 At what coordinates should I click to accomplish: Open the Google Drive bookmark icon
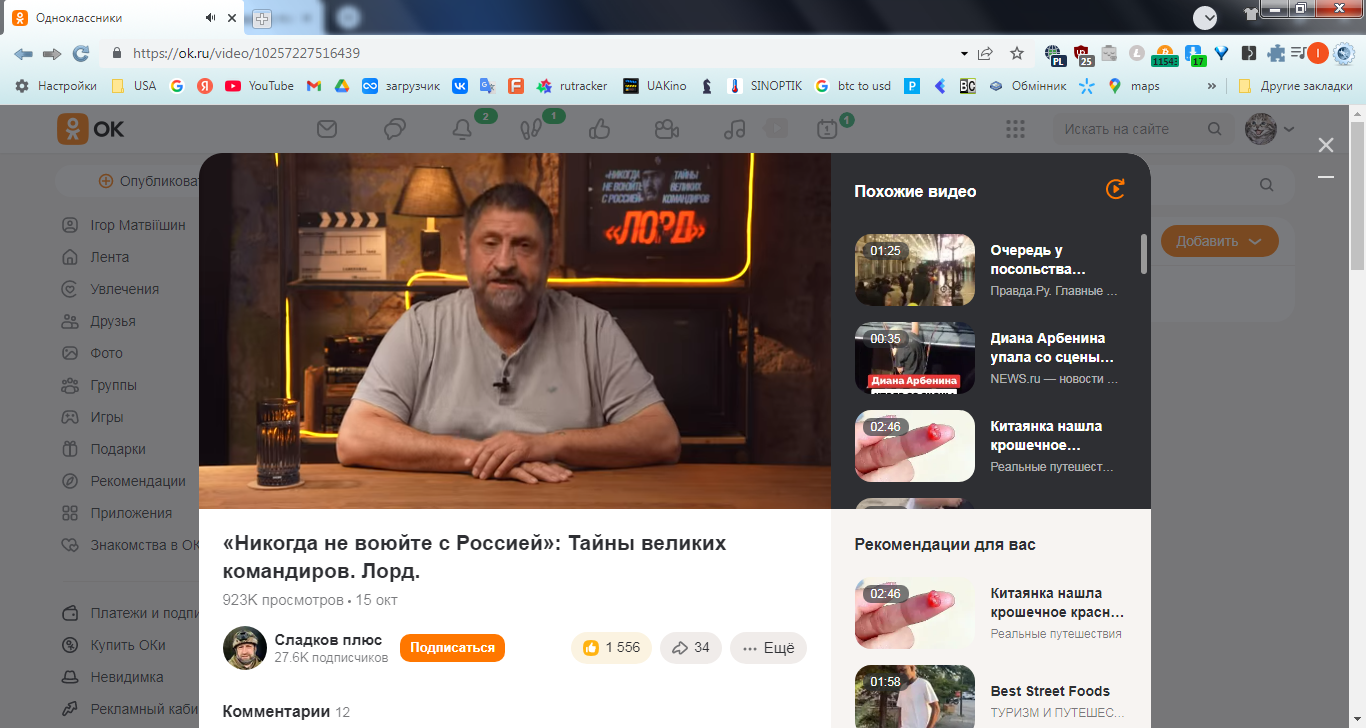pyautogui.click(x=341, y=86)
